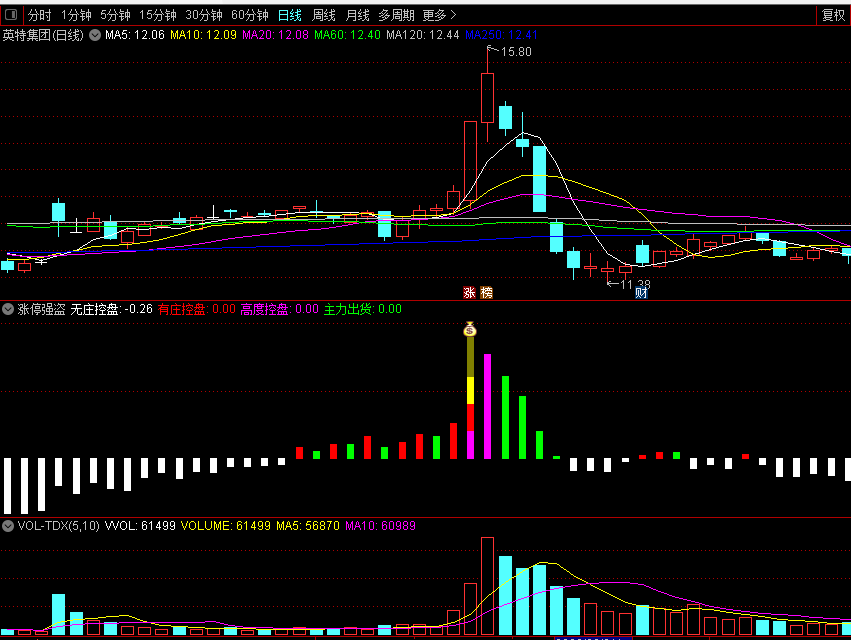Switch to the 15分钟 chart
851x640 pixels.
point(158,15)
